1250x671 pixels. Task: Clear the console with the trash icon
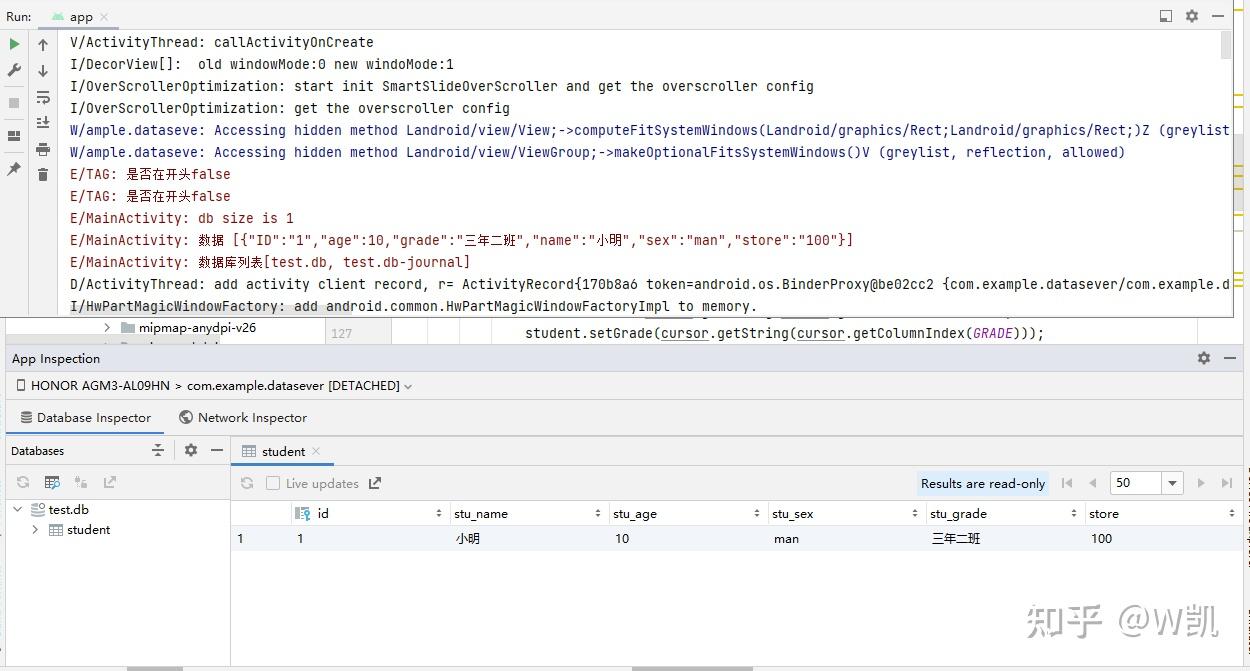click(x=43, y=175)
